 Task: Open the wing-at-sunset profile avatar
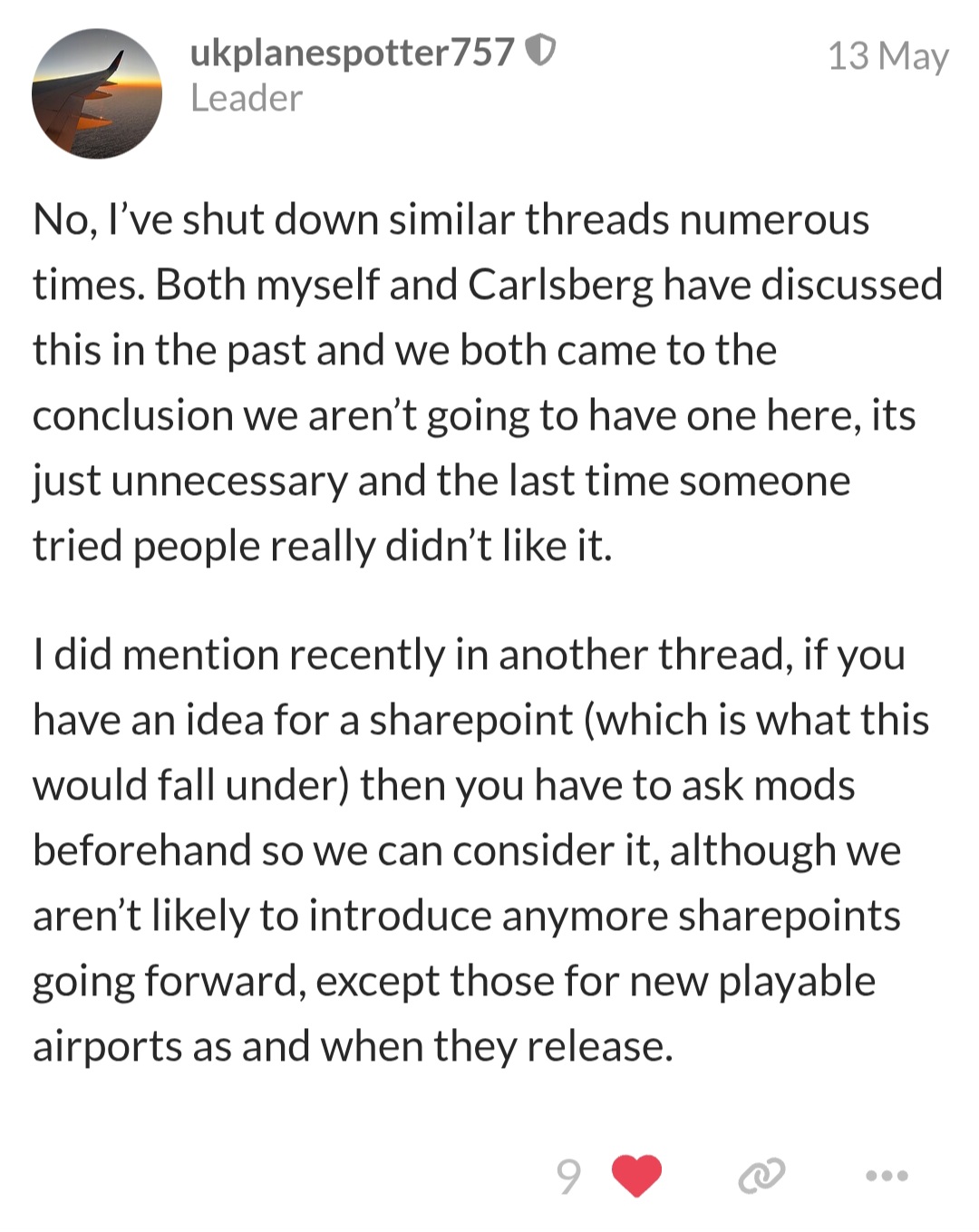coord(97,93)
